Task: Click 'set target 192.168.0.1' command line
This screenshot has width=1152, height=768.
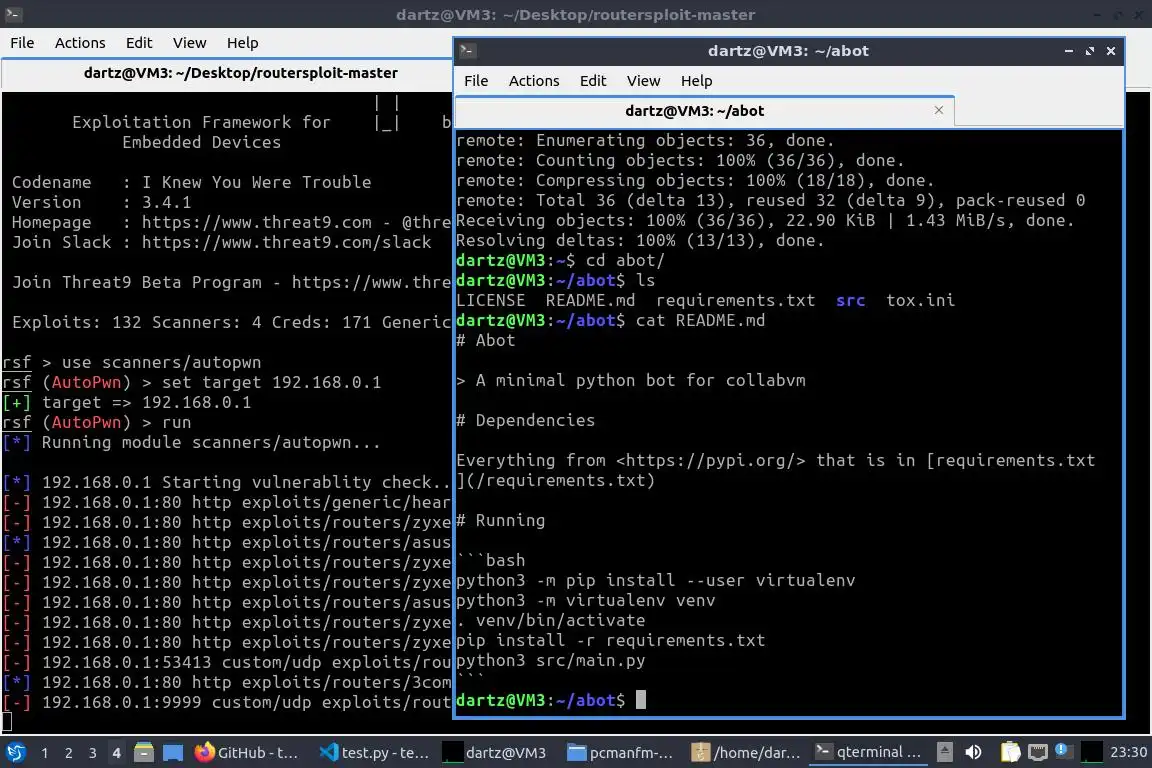Action: pos(271,383)
